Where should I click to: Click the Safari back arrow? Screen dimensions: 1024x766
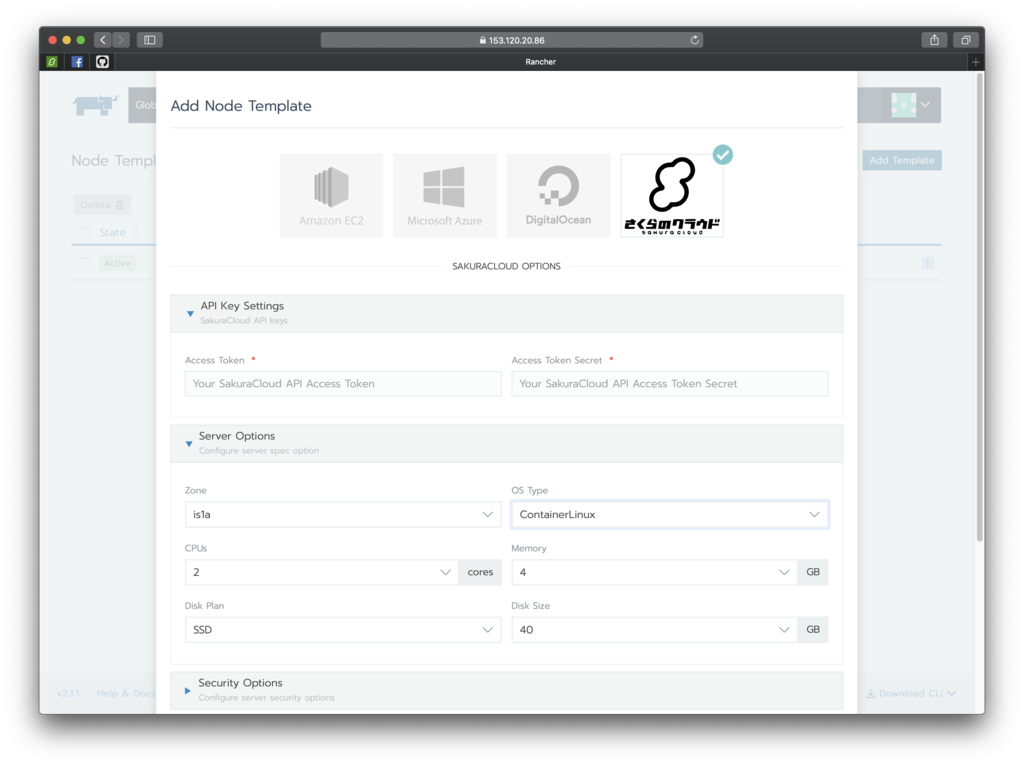point(103,40)
